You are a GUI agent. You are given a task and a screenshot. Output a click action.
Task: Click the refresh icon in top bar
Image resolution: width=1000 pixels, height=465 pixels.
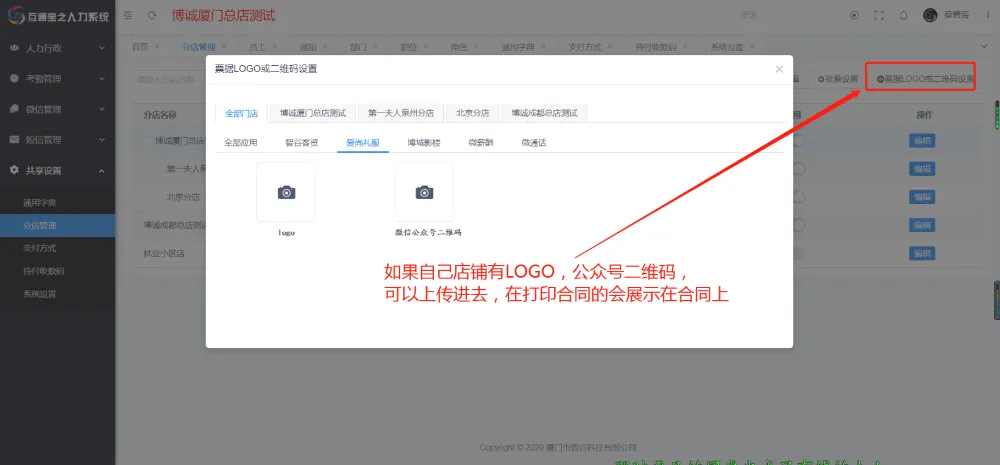coord(152,16)
